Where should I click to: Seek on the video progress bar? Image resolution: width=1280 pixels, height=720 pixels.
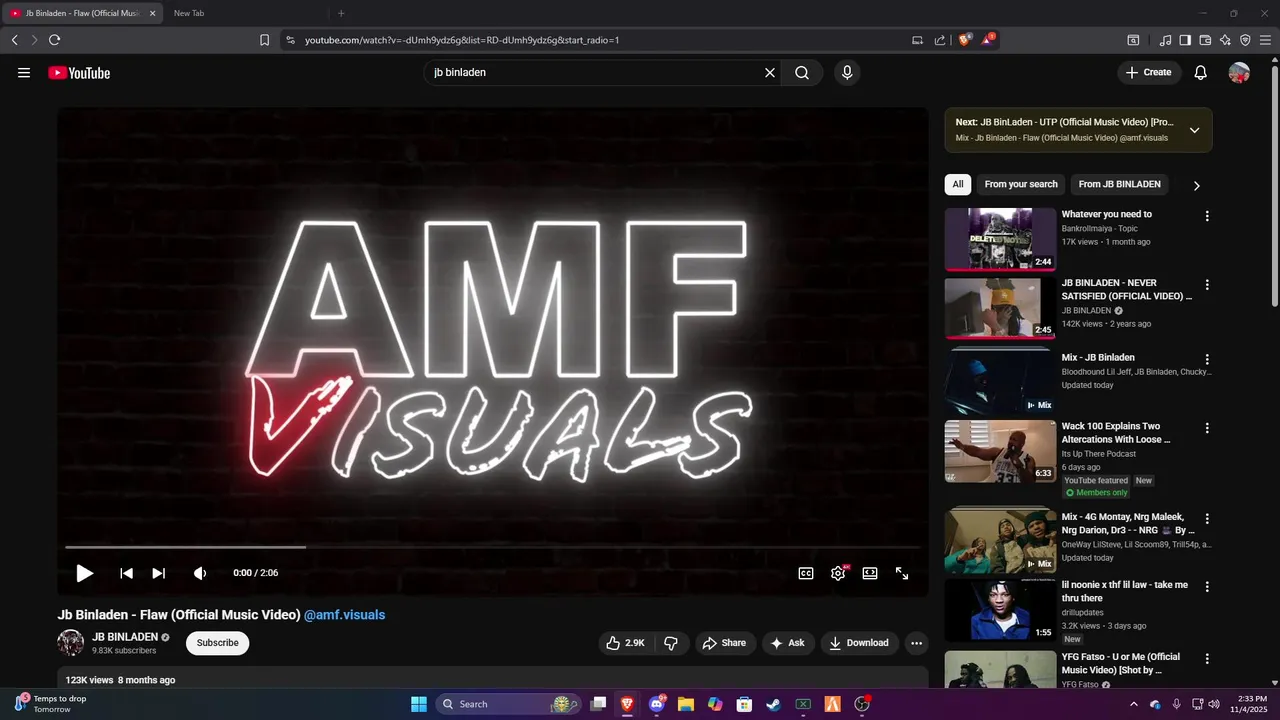click(493, 547)
